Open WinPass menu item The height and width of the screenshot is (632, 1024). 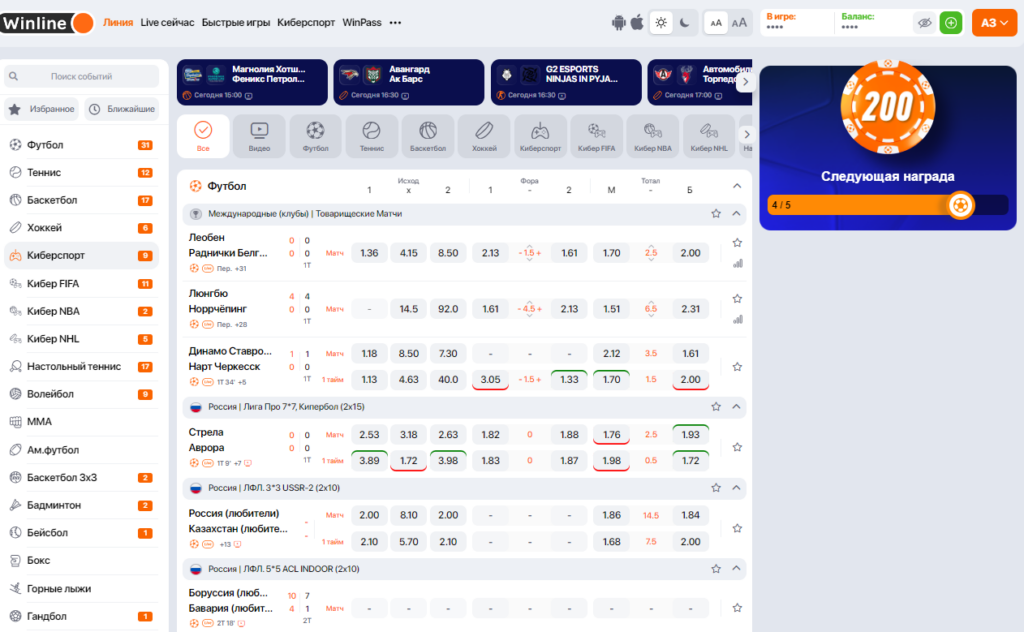(362, 22)
